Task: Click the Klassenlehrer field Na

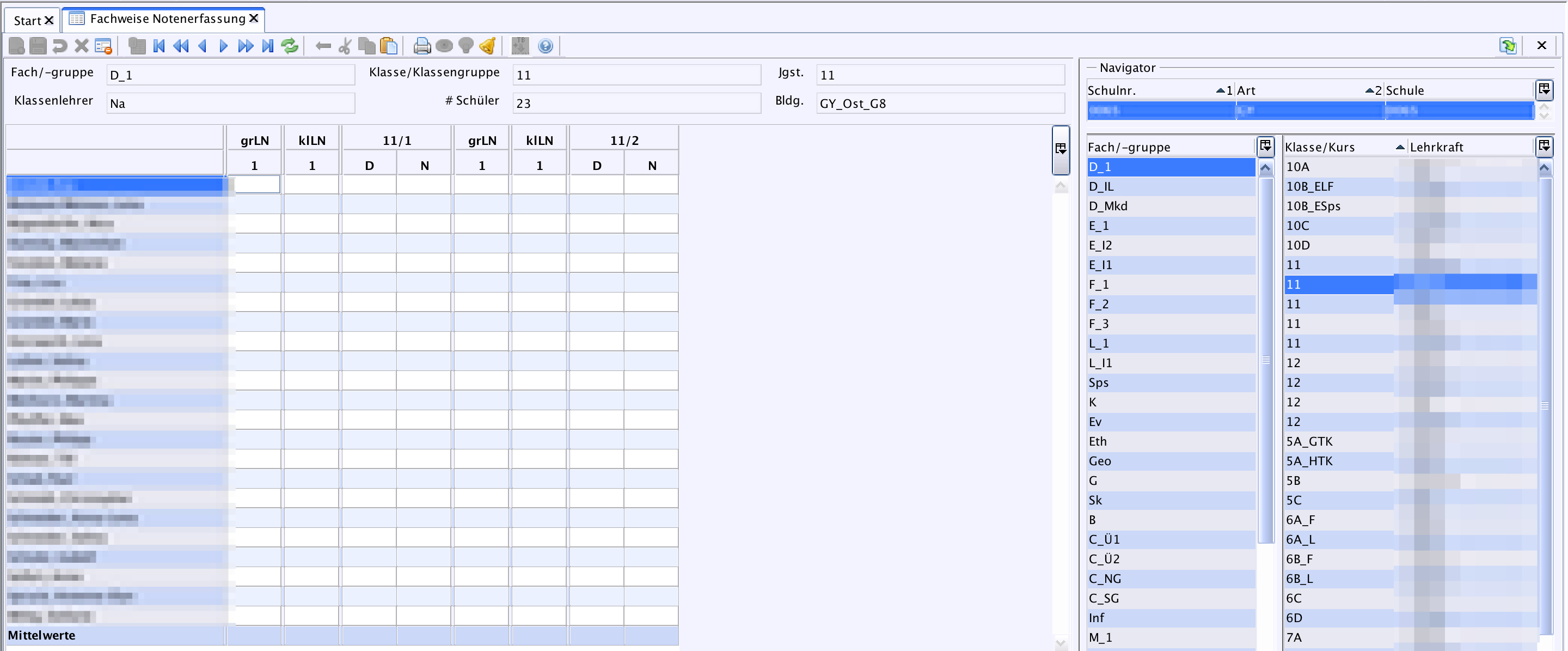Action: (230, 103)
